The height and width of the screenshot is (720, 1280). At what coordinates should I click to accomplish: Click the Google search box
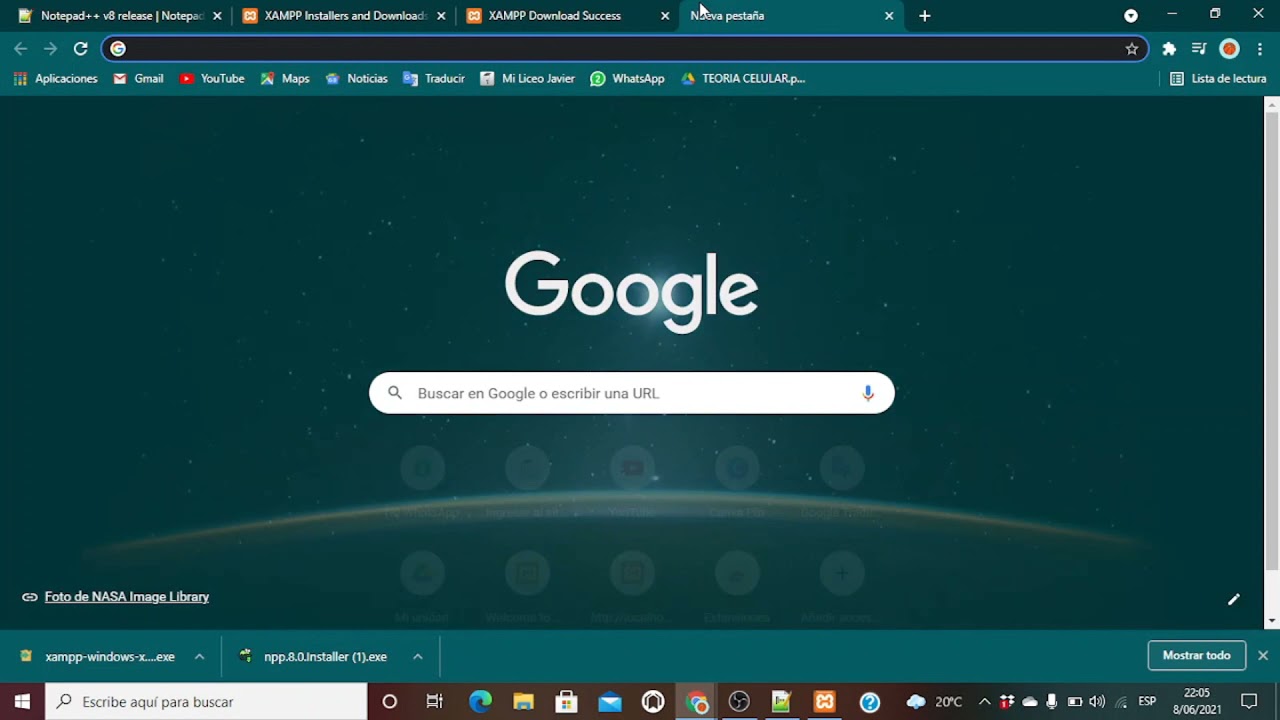click(631, 393)
